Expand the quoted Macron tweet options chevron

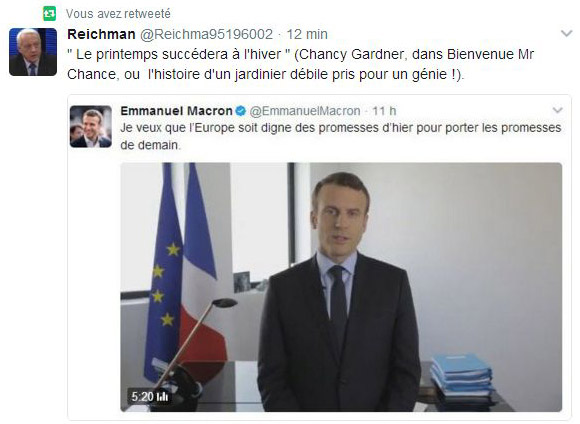[557, 110]
